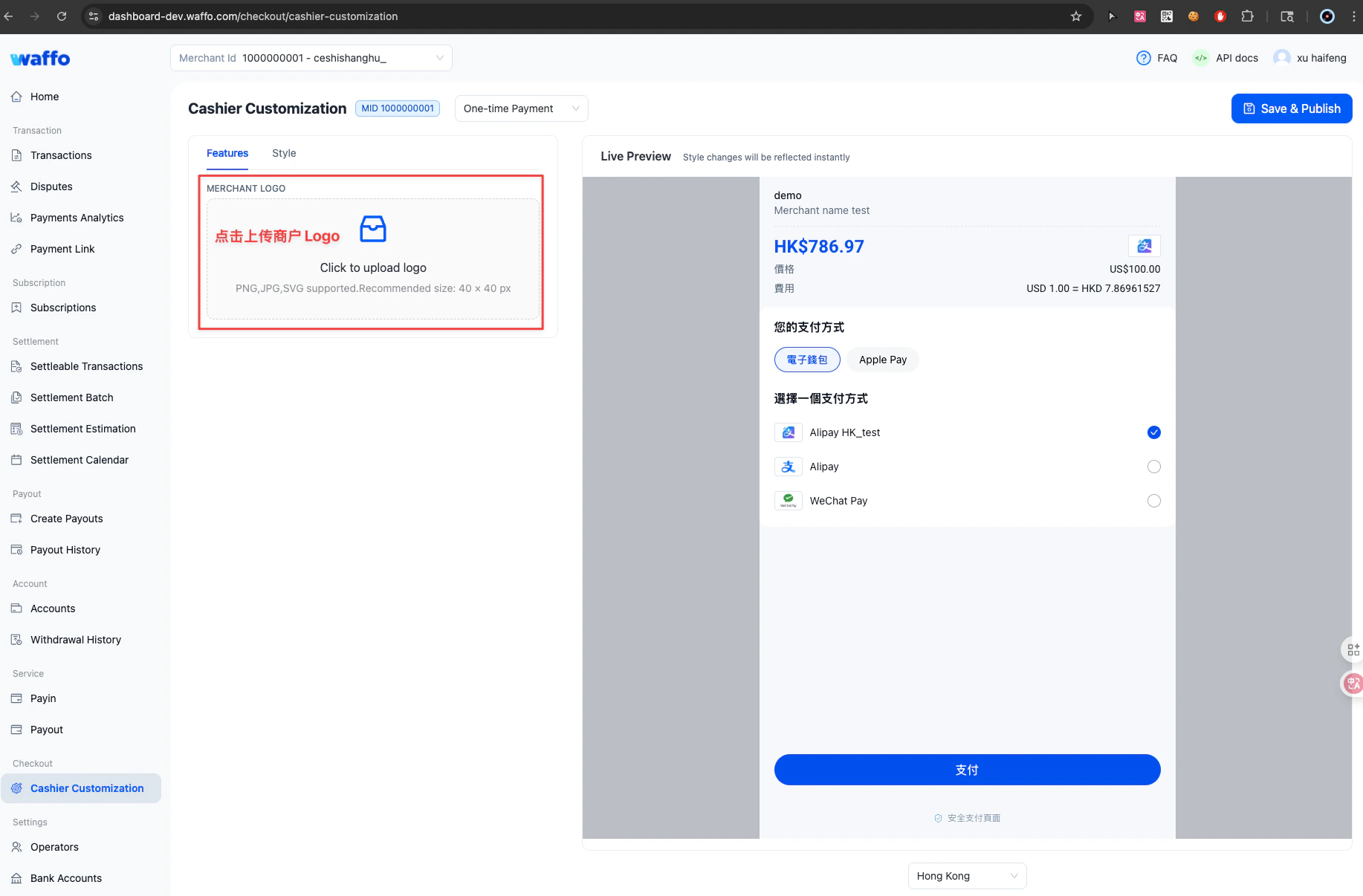Click the floating grid widget icon

pos(1353,649)
